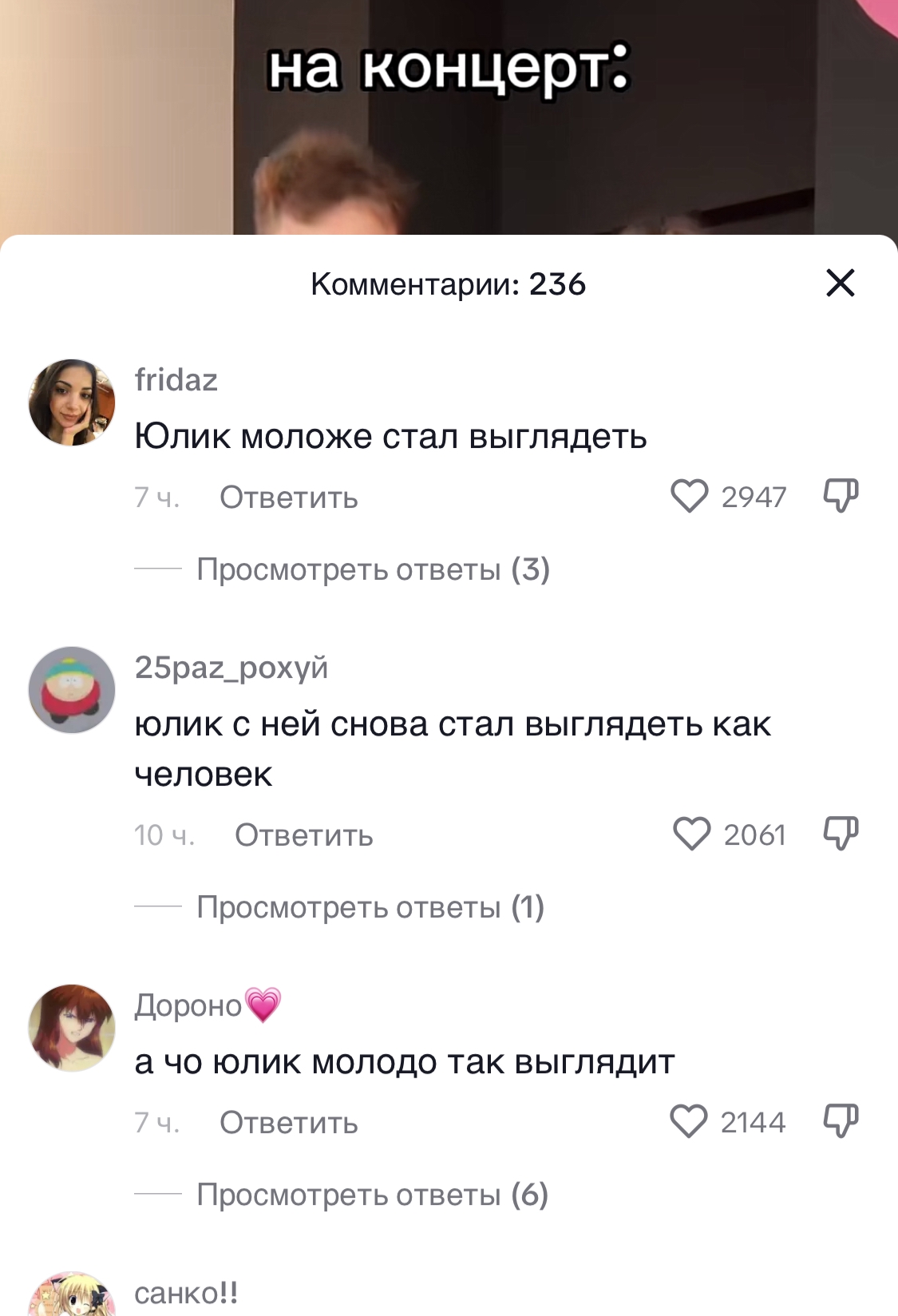Tap thumbs-down on Дороно's comment

(x=841, y=1121)
